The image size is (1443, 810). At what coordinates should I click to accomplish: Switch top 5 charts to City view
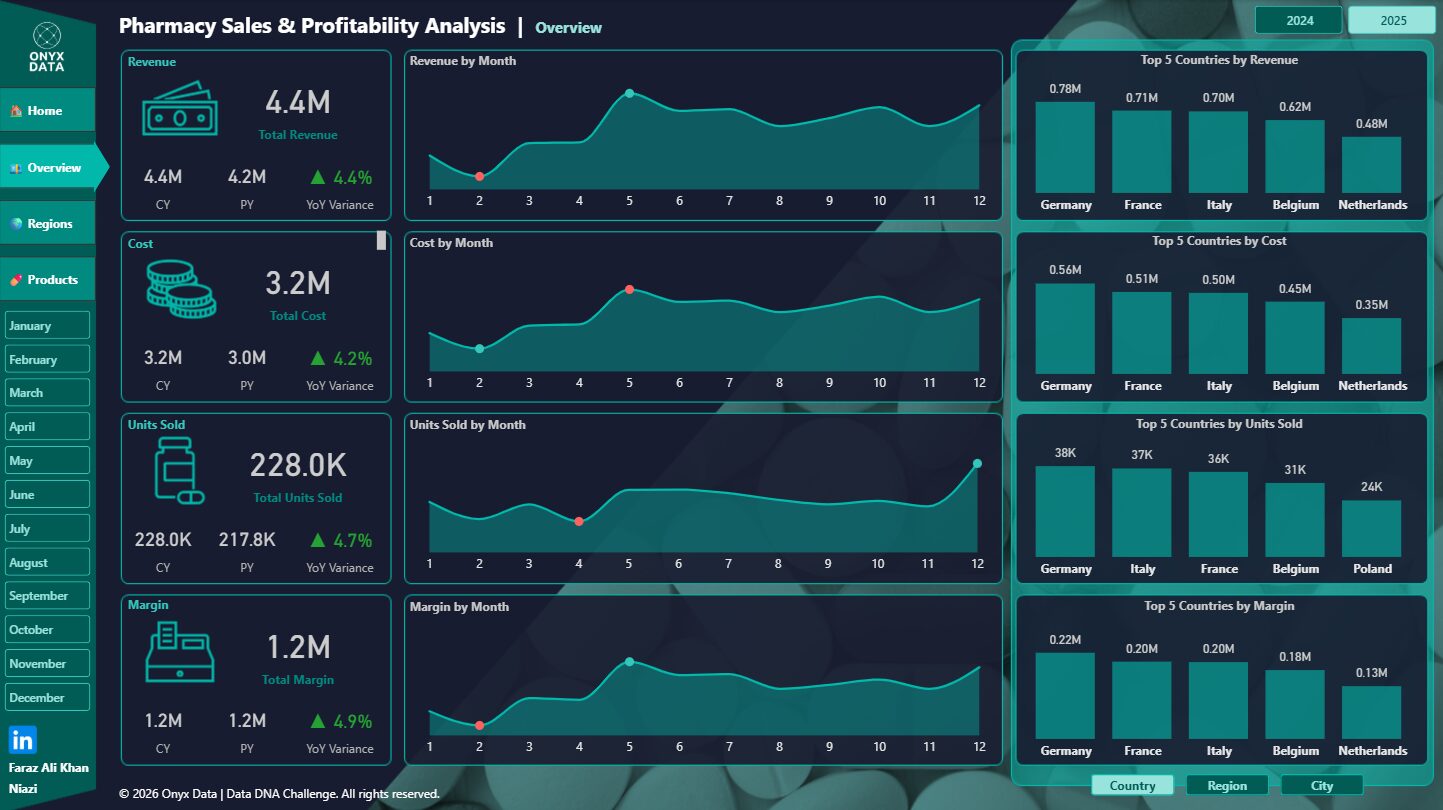pos(1321,786)
